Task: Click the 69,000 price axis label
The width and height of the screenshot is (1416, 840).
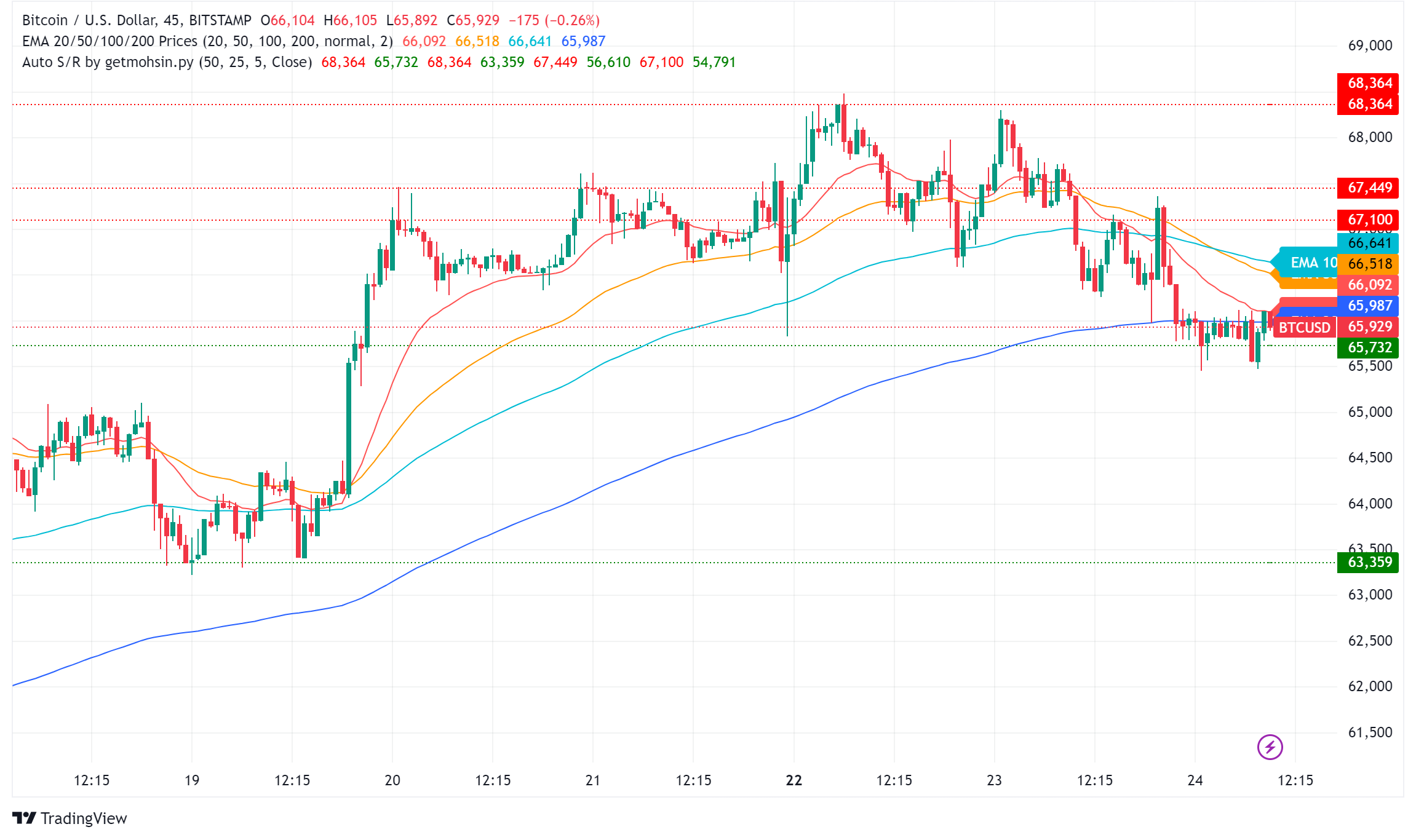Action: [x=1370, y=46]
